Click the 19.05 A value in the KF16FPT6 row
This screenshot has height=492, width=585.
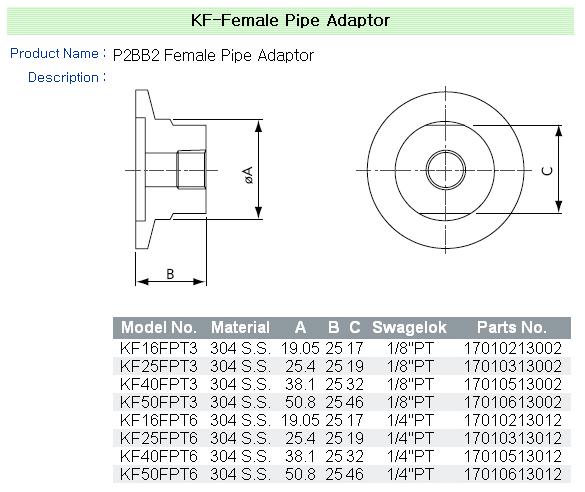coord(300,420)
